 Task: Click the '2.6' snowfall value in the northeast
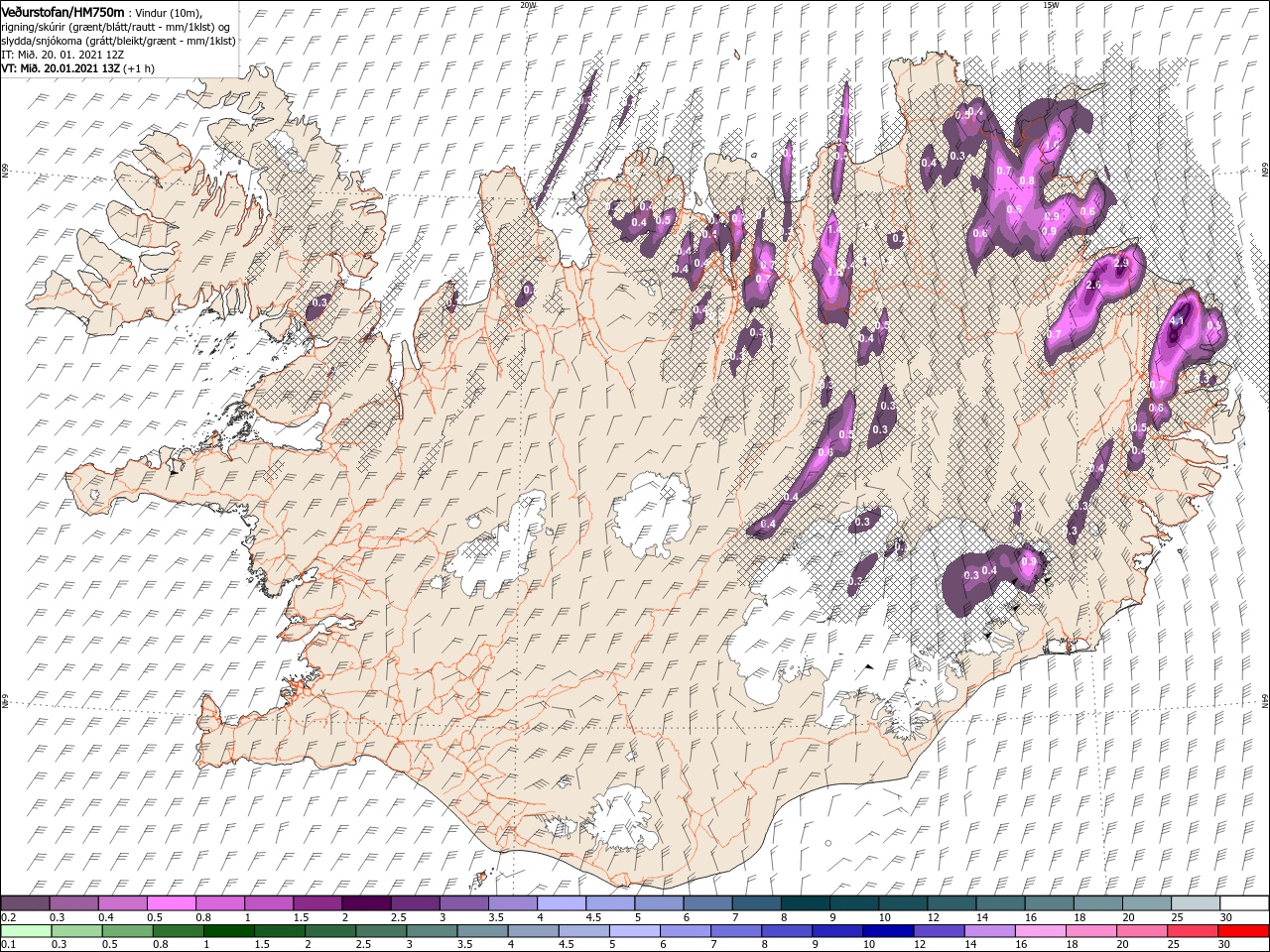pyautogui.click(x=1094, y=285)
